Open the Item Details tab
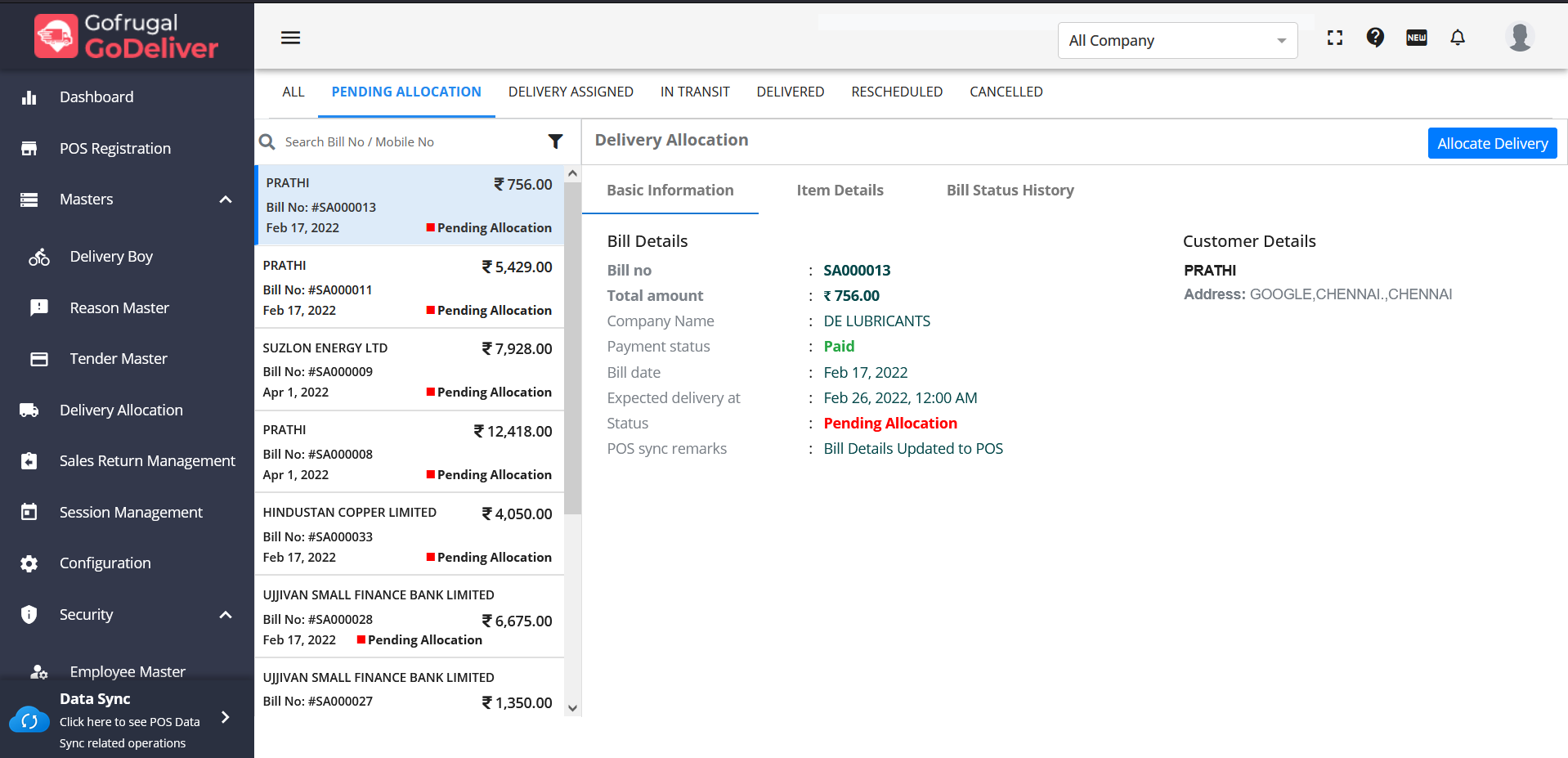 click(840, 191)
